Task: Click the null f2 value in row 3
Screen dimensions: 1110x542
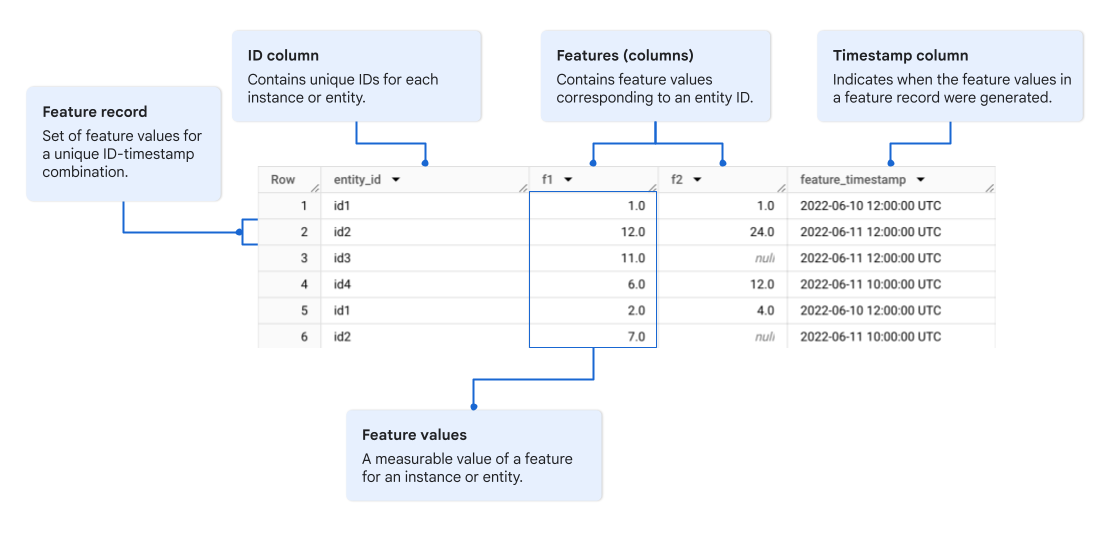Action: coord(765,258)
